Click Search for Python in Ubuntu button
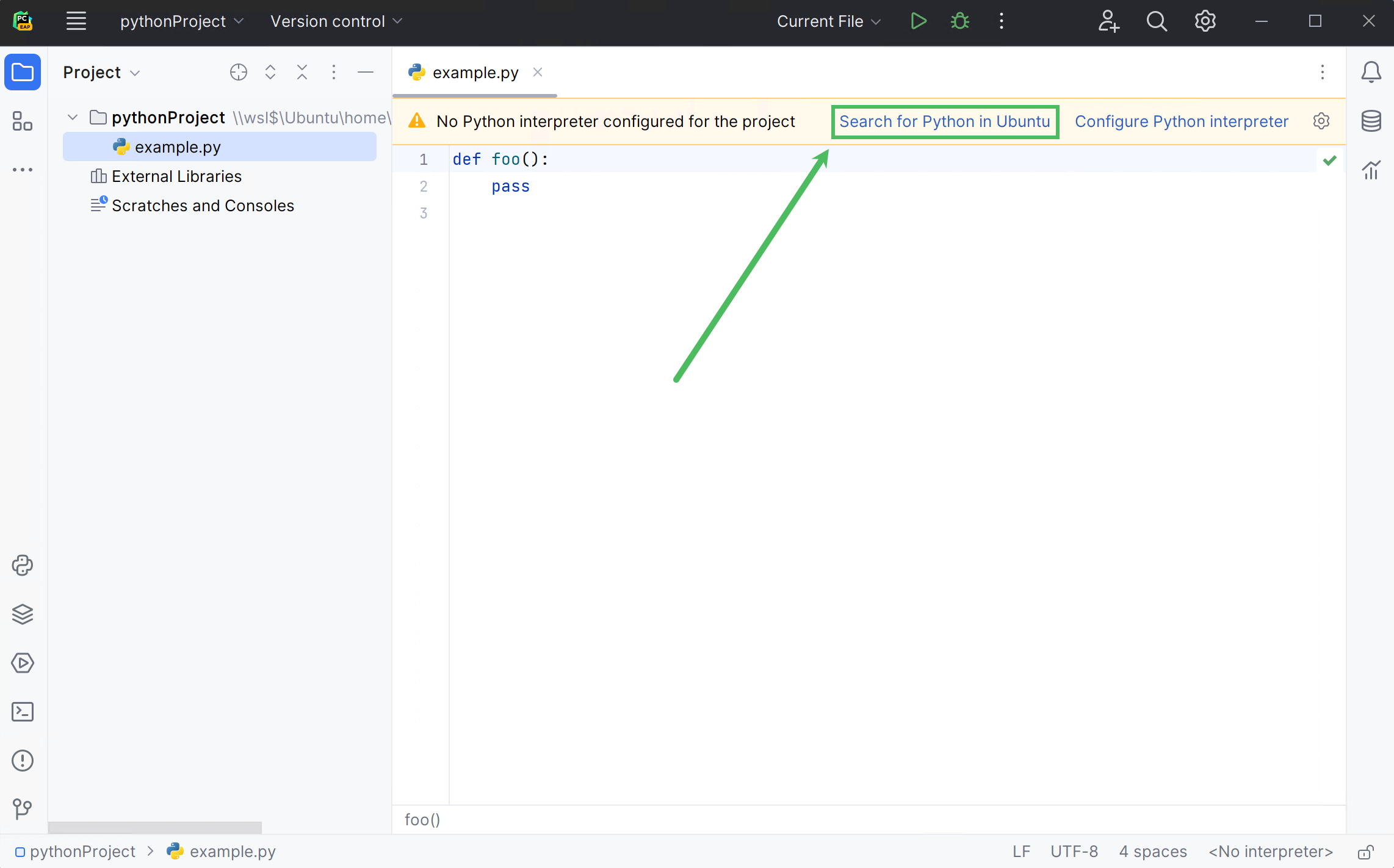The width and height of the screenshot is (1394, 868). (x=944, y=121)
